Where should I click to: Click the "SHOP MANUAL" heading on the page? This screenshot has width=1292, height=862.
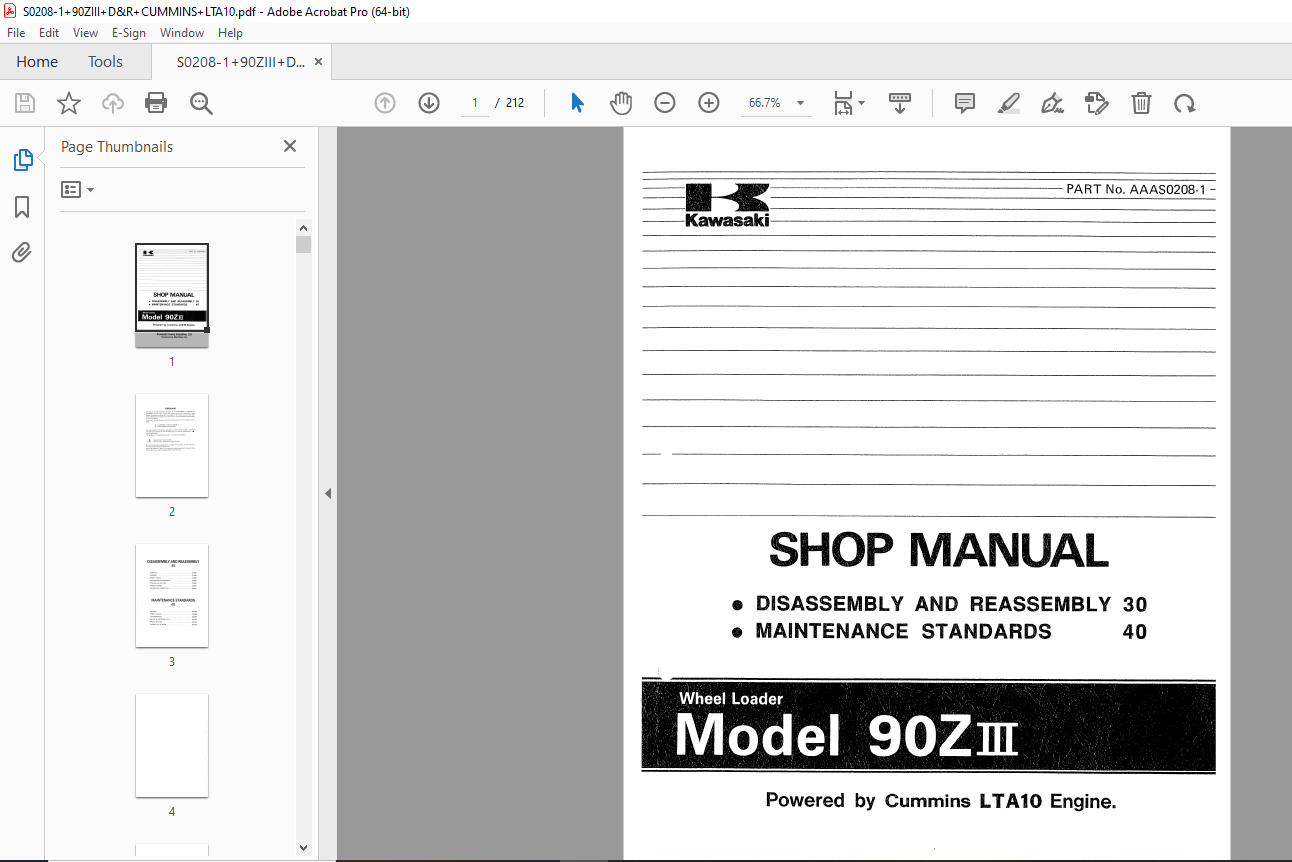pos(938,550)
